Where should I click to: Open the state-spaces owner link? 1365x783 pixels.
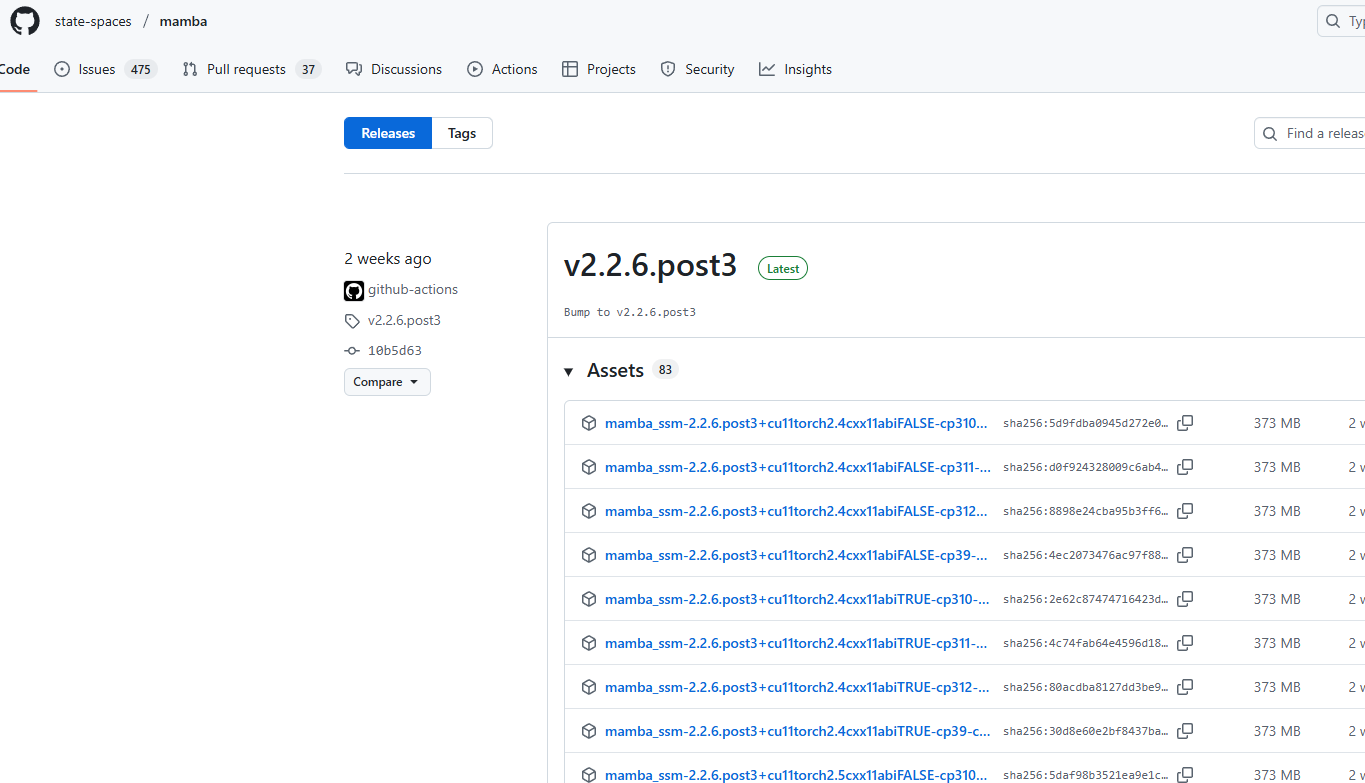point(93,21)
